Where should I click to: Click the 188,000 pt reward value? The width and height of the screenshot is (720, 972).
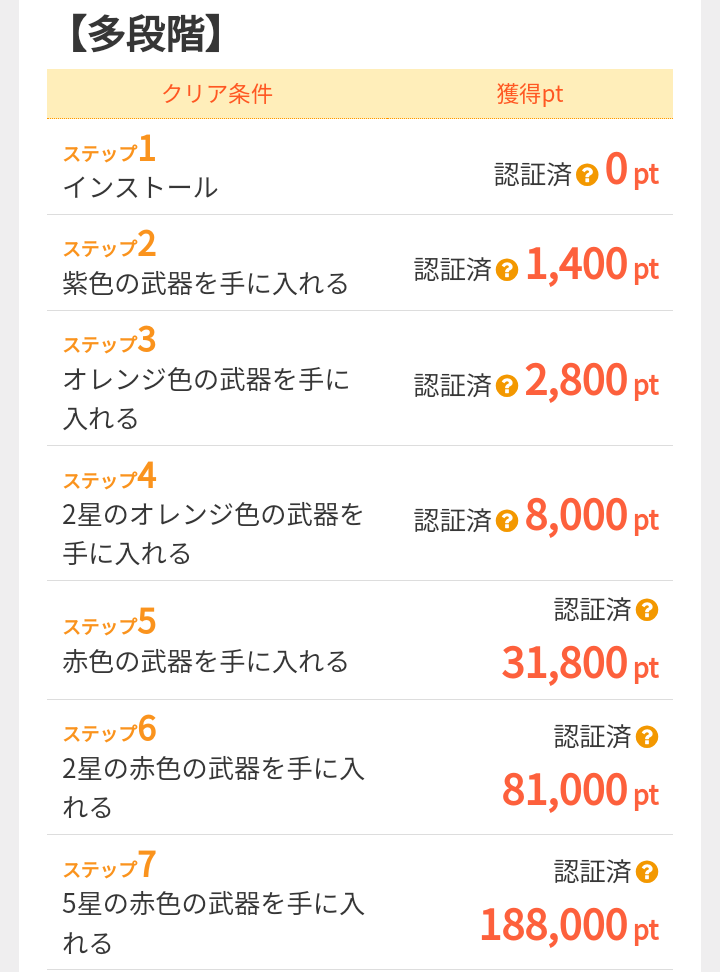pyautogui.click(x=569, y=926)
